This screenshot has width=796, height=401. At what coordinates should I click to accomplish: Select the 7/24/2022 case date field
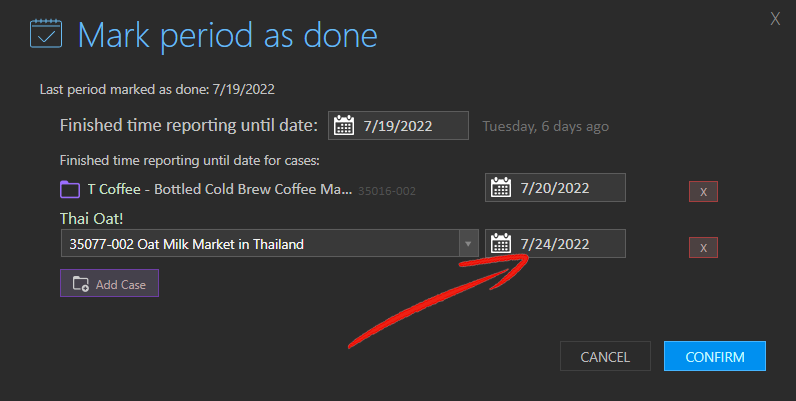(x=555, y=243)
